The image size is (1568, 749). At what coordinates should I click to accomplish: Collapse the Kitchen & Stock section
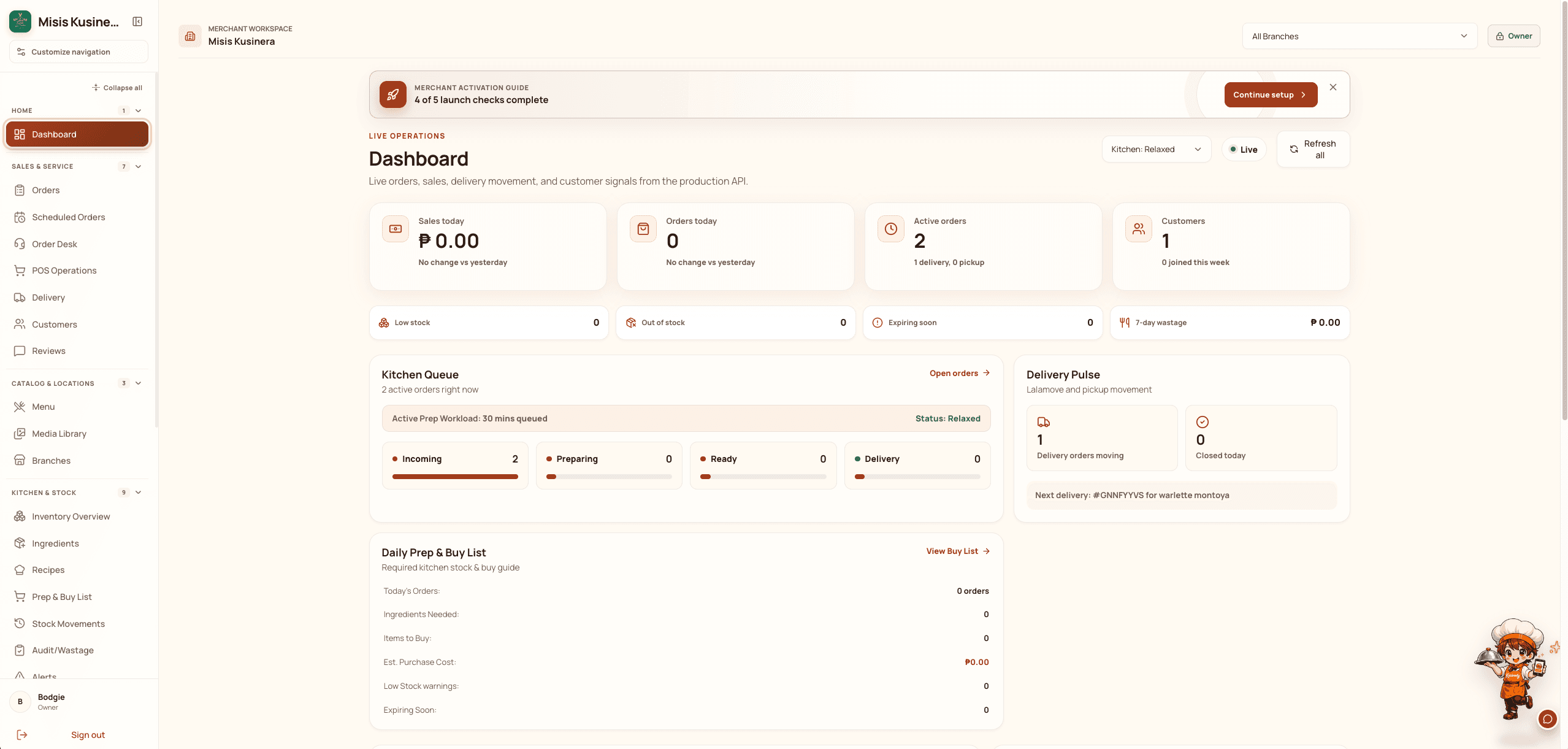(138, 493)
